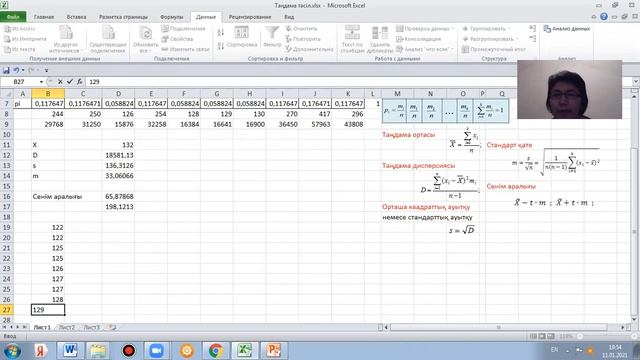This screenshot has height=360, width=640.
Task: Open the Name Box dropdown arrow
Action: click(41, 82)
